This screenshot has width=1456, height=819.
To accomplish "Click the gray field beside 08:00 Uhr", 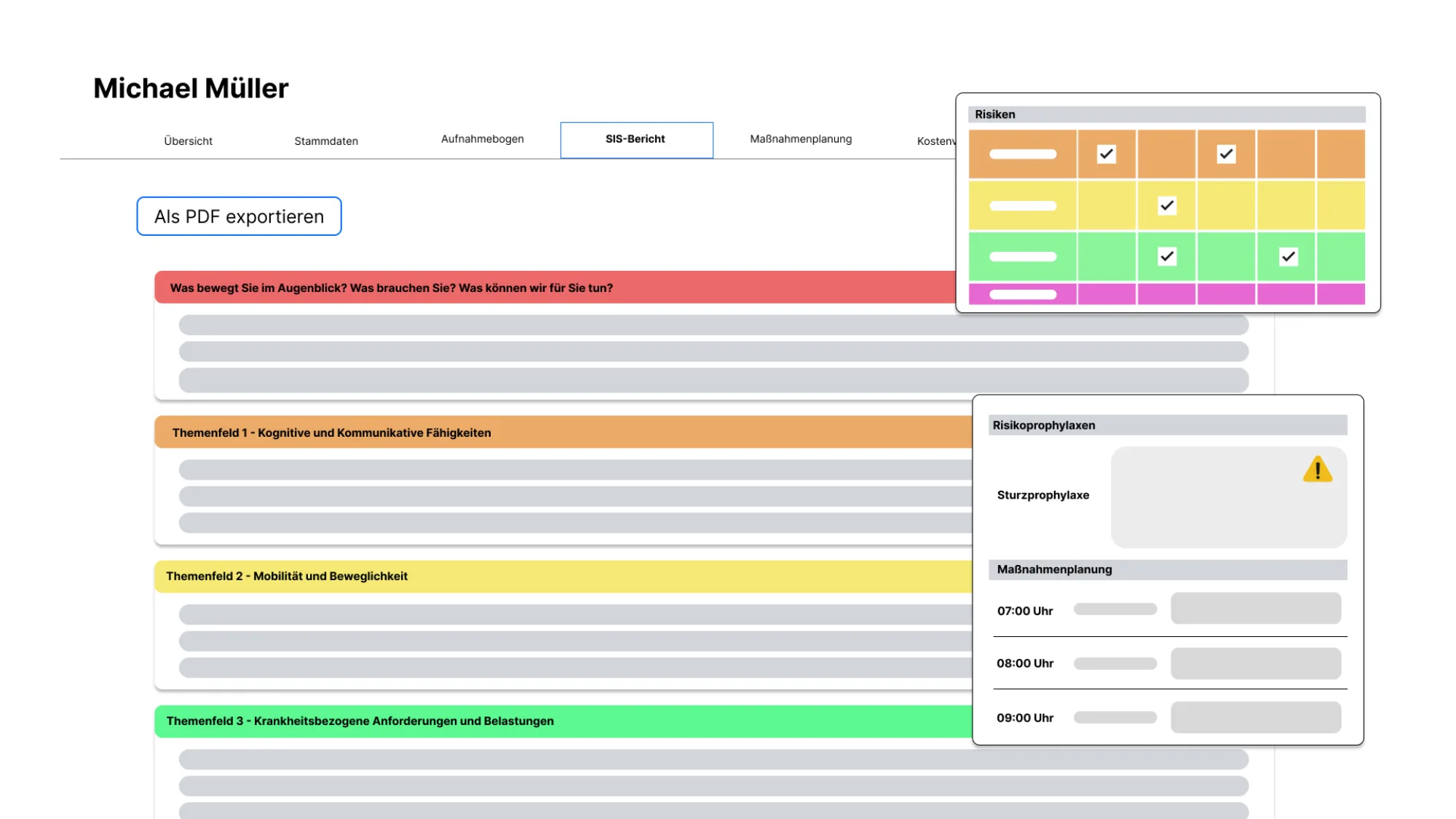I will click(x=1256, y=664).
